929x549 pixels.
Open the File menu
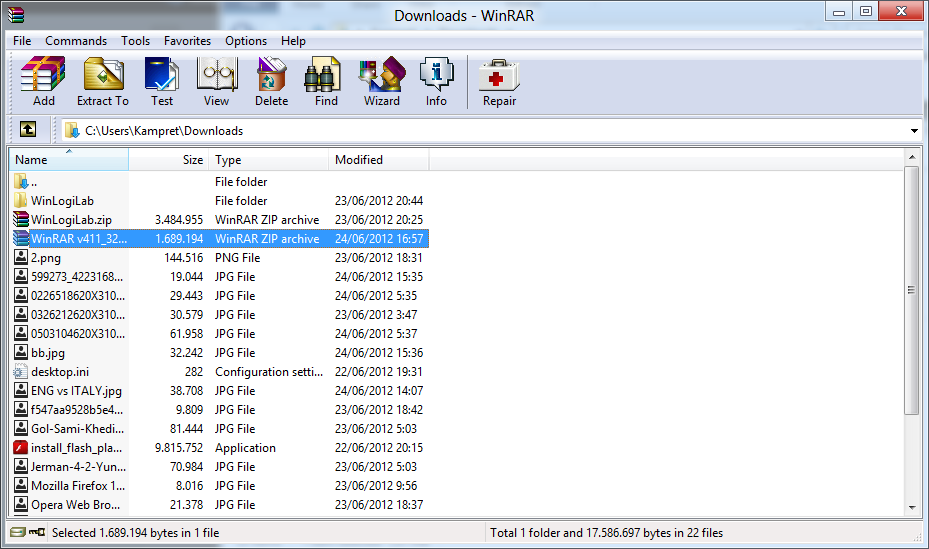click(22, 41)
